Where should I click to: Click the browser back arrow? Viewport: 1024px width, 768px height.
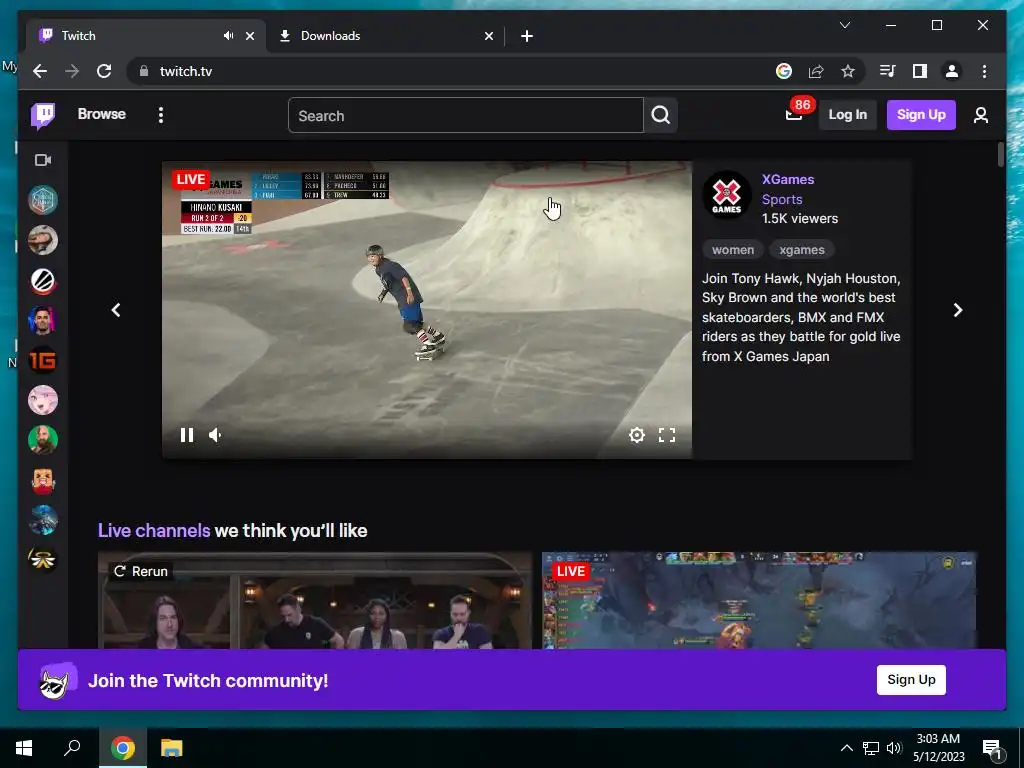point(40,71)
